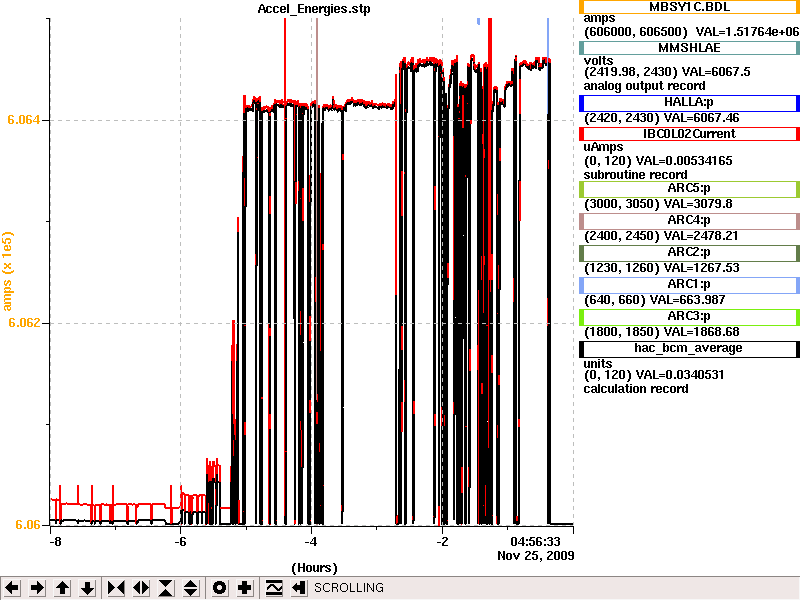Click the (Hours) x-axis title

pos(314,568)
